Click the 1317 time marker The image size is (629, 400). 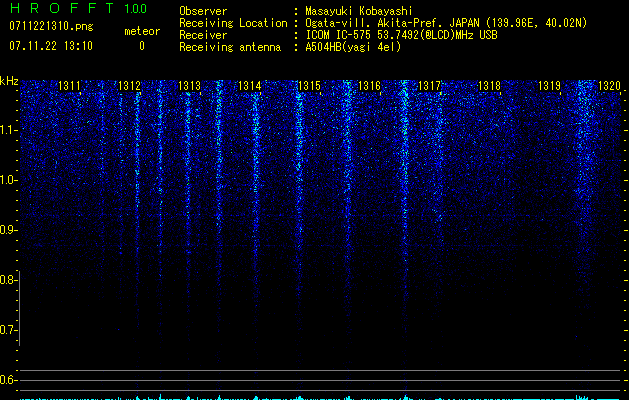430,86
